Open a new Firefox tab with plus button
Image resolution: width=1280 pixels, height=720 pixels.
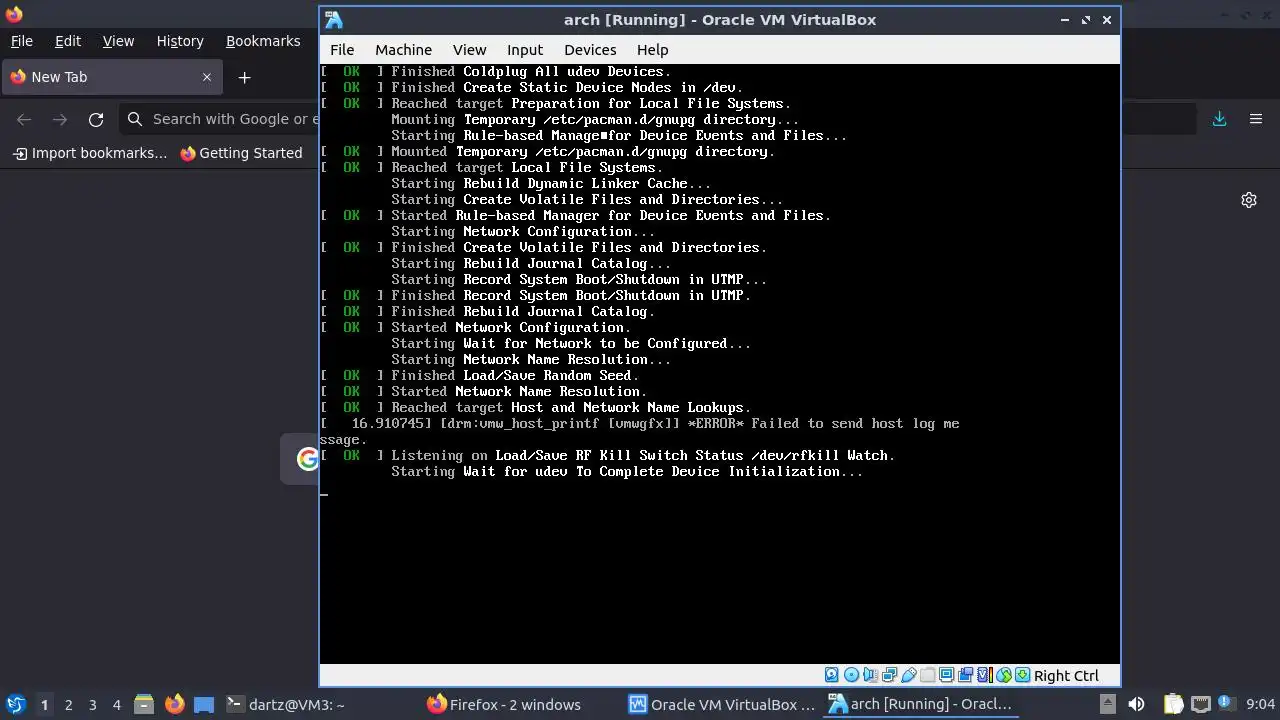tap(244, 77)
